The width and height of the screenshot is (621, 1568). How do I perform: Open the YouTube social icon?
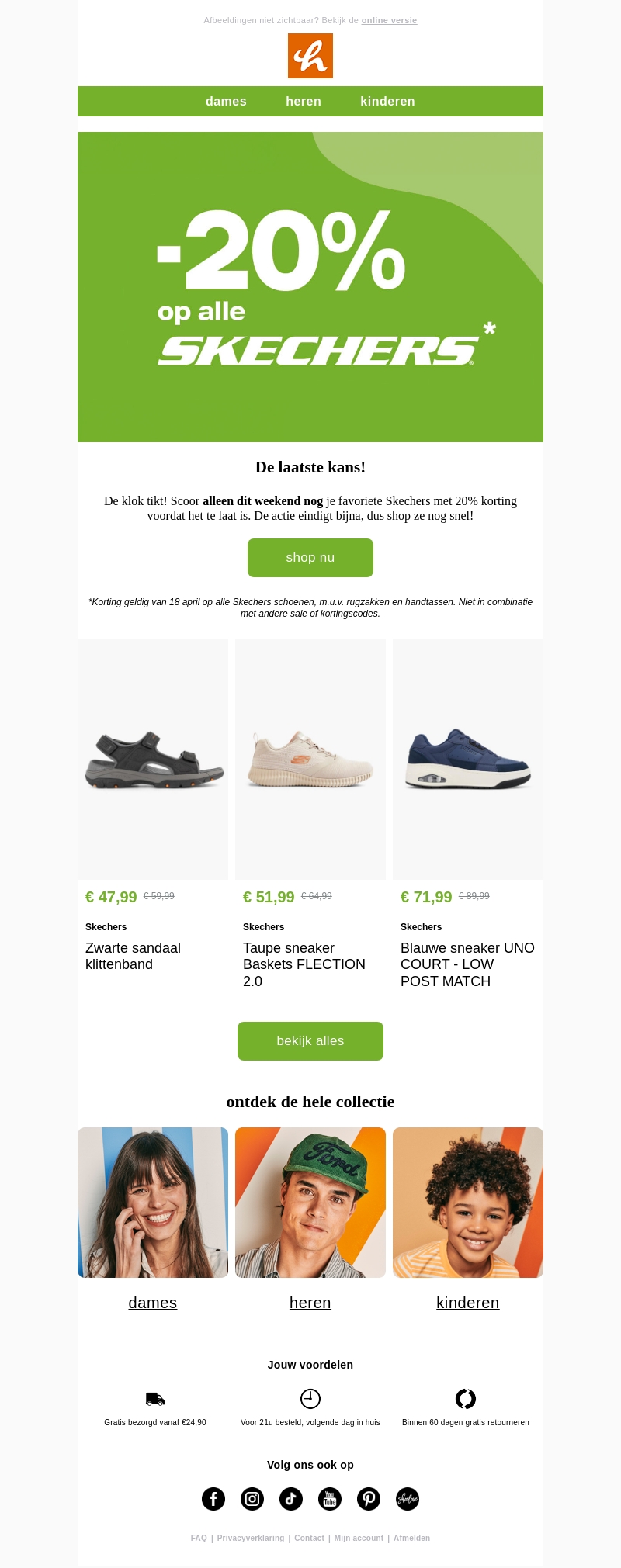(330, 1499)
